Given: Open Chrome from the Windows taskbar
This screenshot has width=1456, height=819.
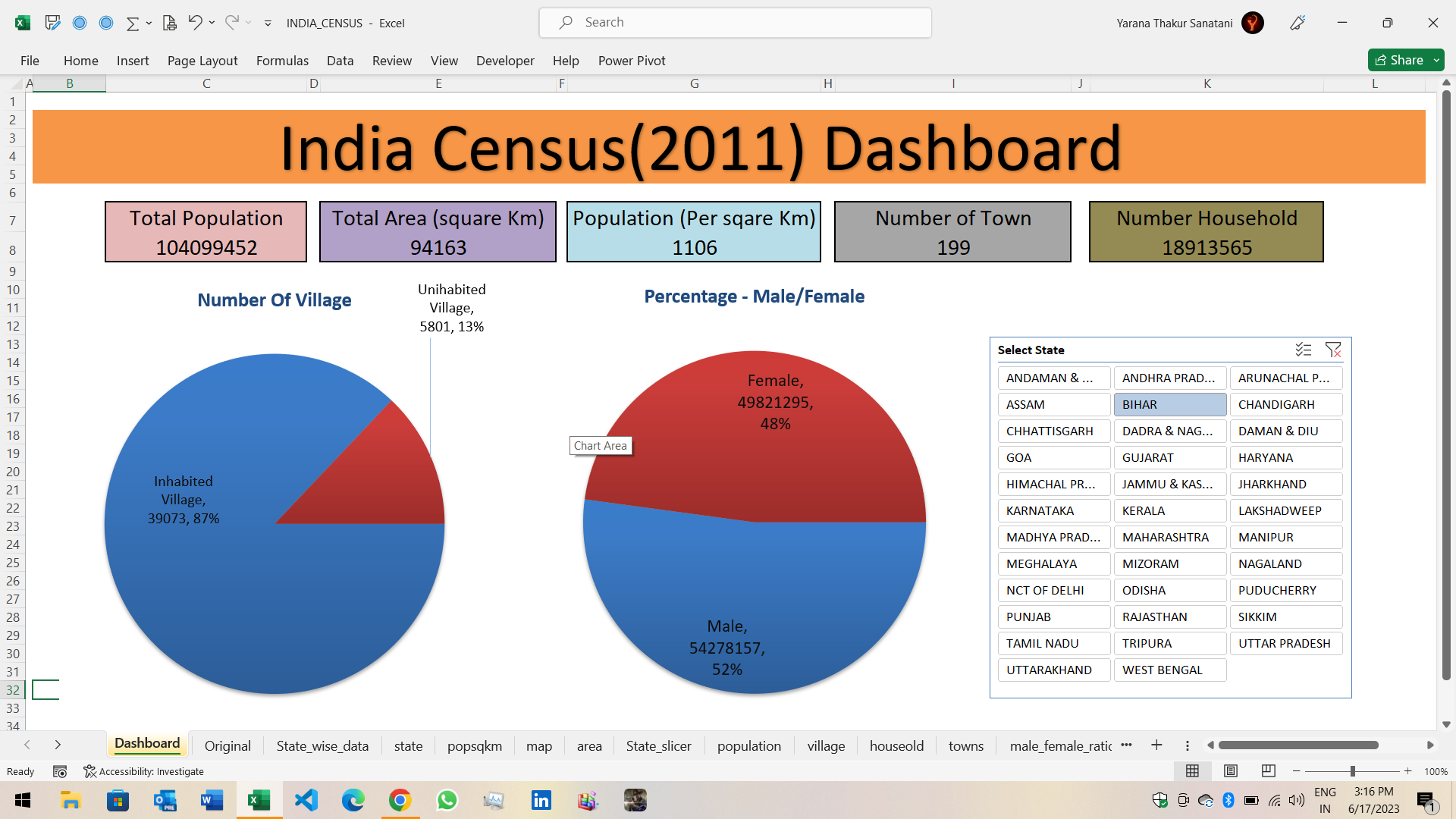Looking at the screenshot, I should tap(400, 800).
